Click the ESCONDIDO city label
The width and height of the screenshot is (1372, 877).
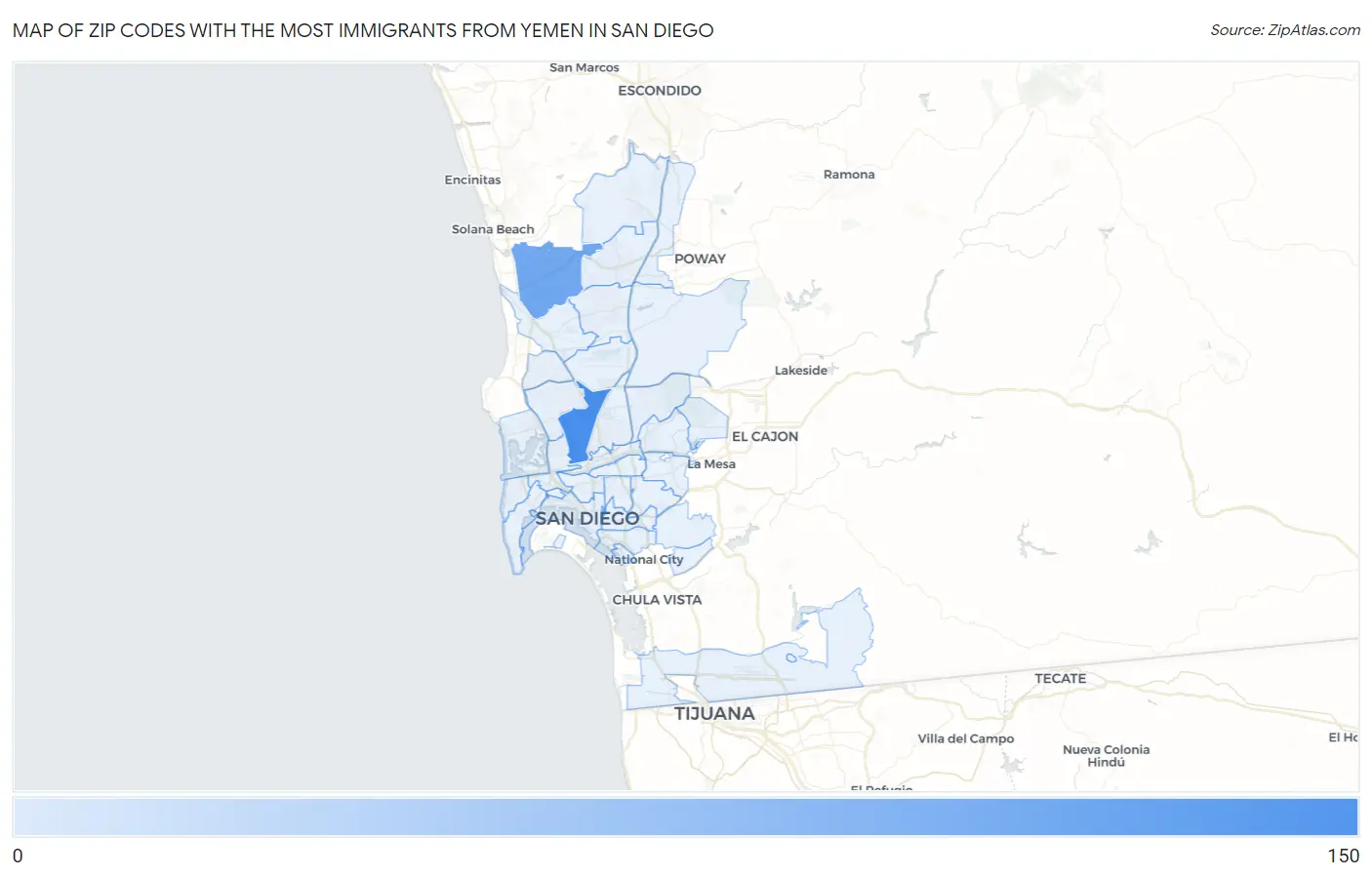660,91
